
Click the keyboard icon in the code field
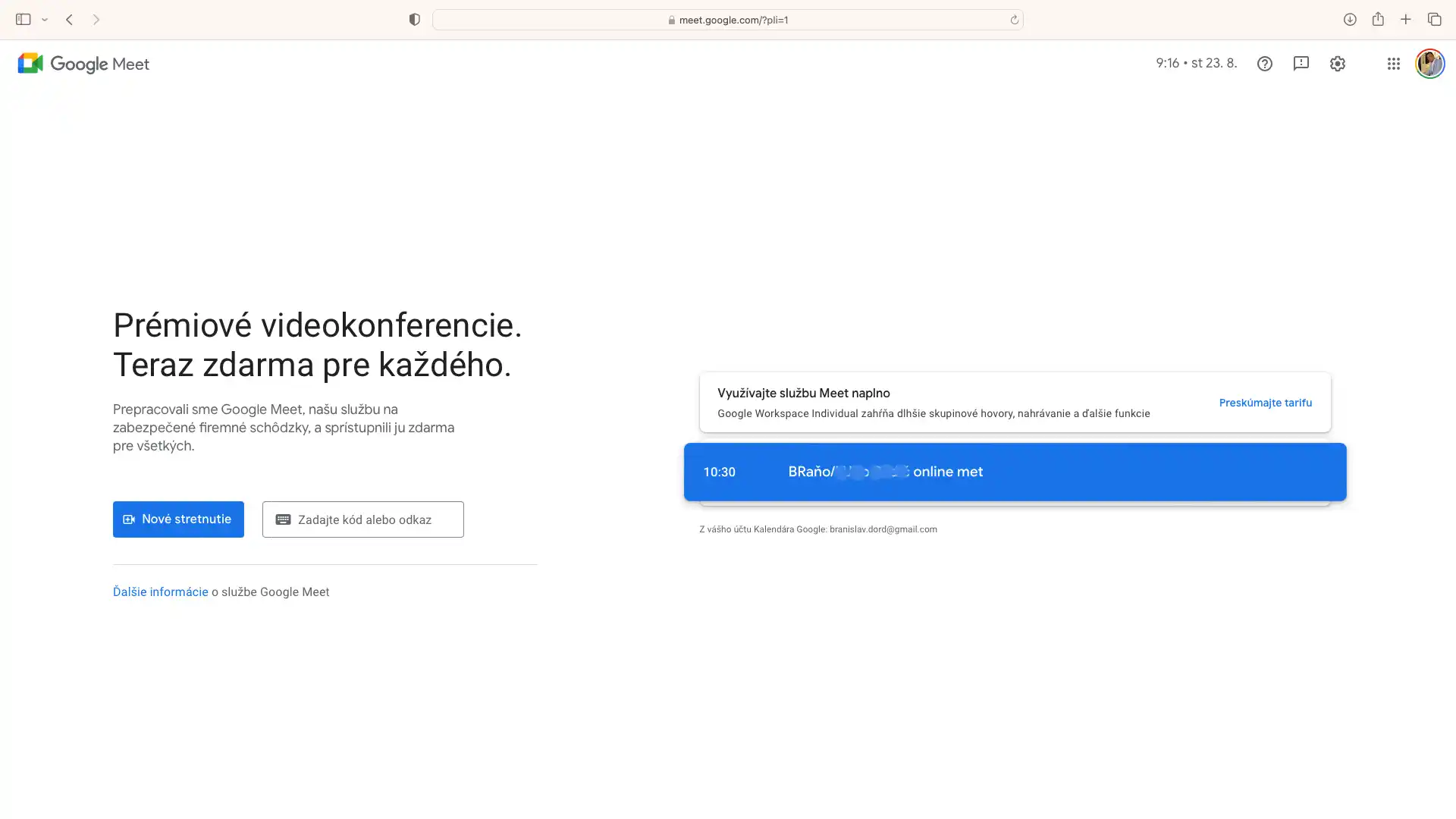click(284, 519)
